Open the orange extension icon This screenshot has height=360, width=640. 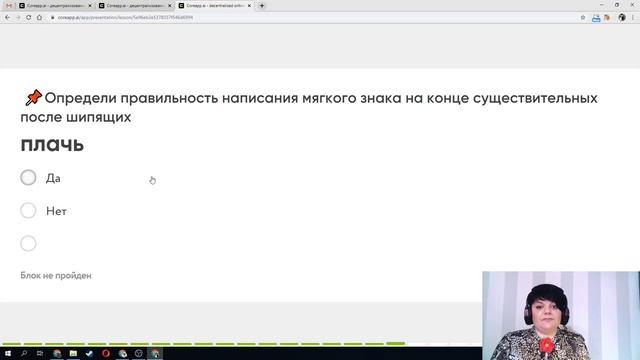[607, 18]
